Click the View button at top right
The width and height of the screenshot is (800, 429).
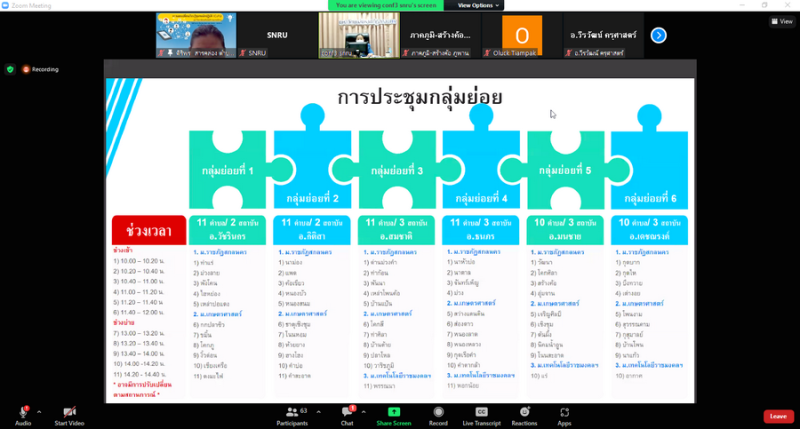coord(781,21)
